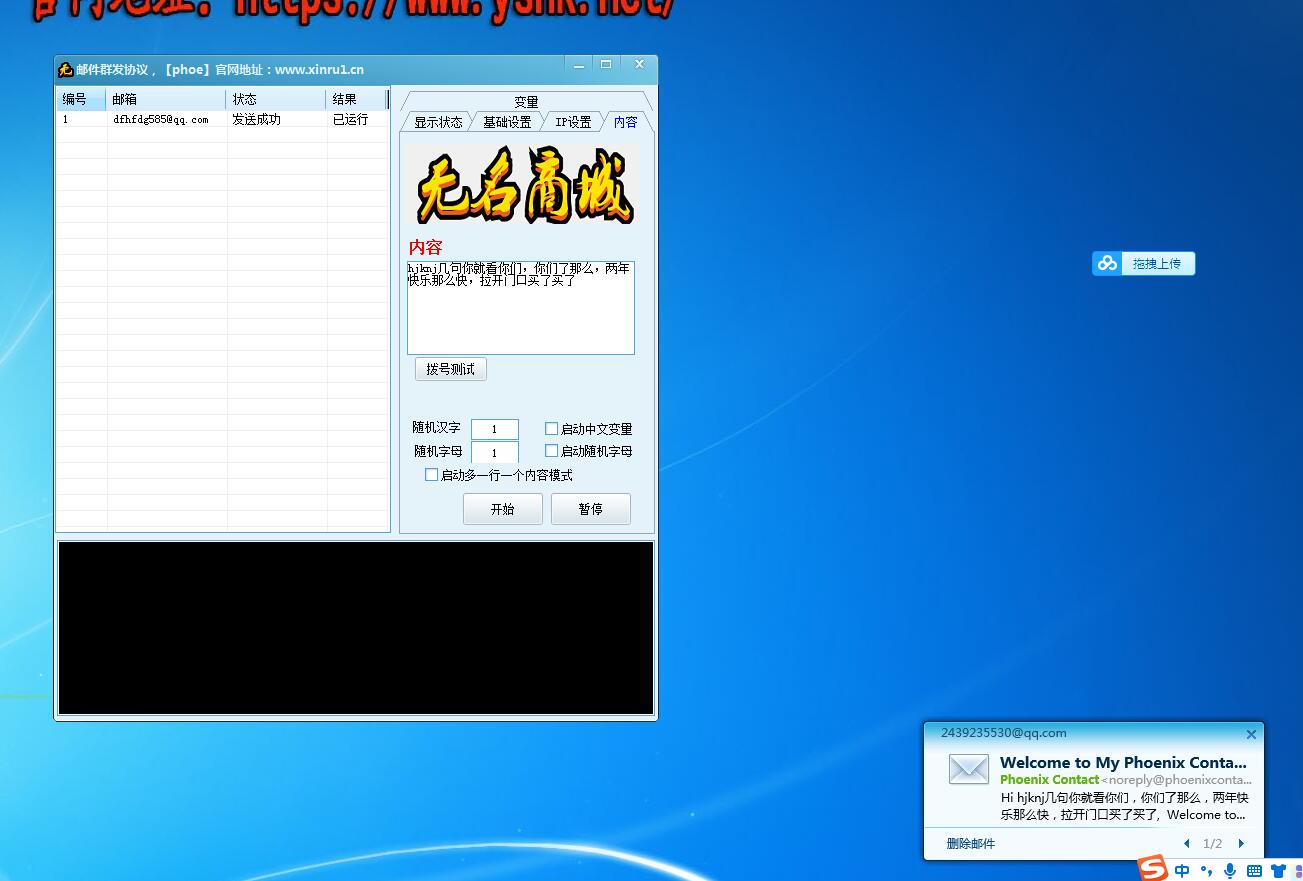The width and height of the screenshot is (1303, 881).
Task: Click the 状态 column header
Action: [276, 99]
